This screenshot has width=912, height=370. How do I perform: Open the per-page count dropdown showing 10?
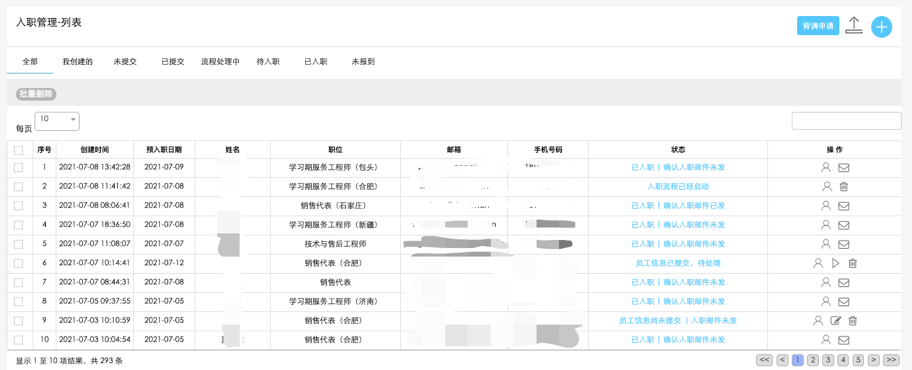57,120
